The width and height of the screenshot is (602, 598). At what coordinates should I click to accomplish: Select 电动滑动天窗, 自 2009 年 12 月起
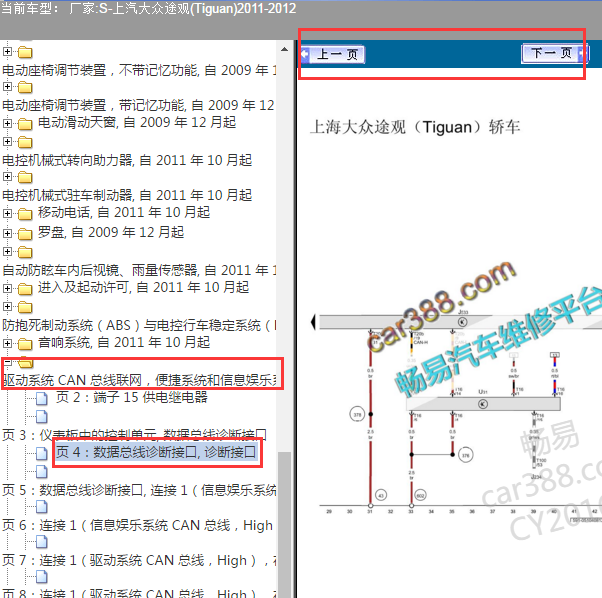(x=137, y=122)
